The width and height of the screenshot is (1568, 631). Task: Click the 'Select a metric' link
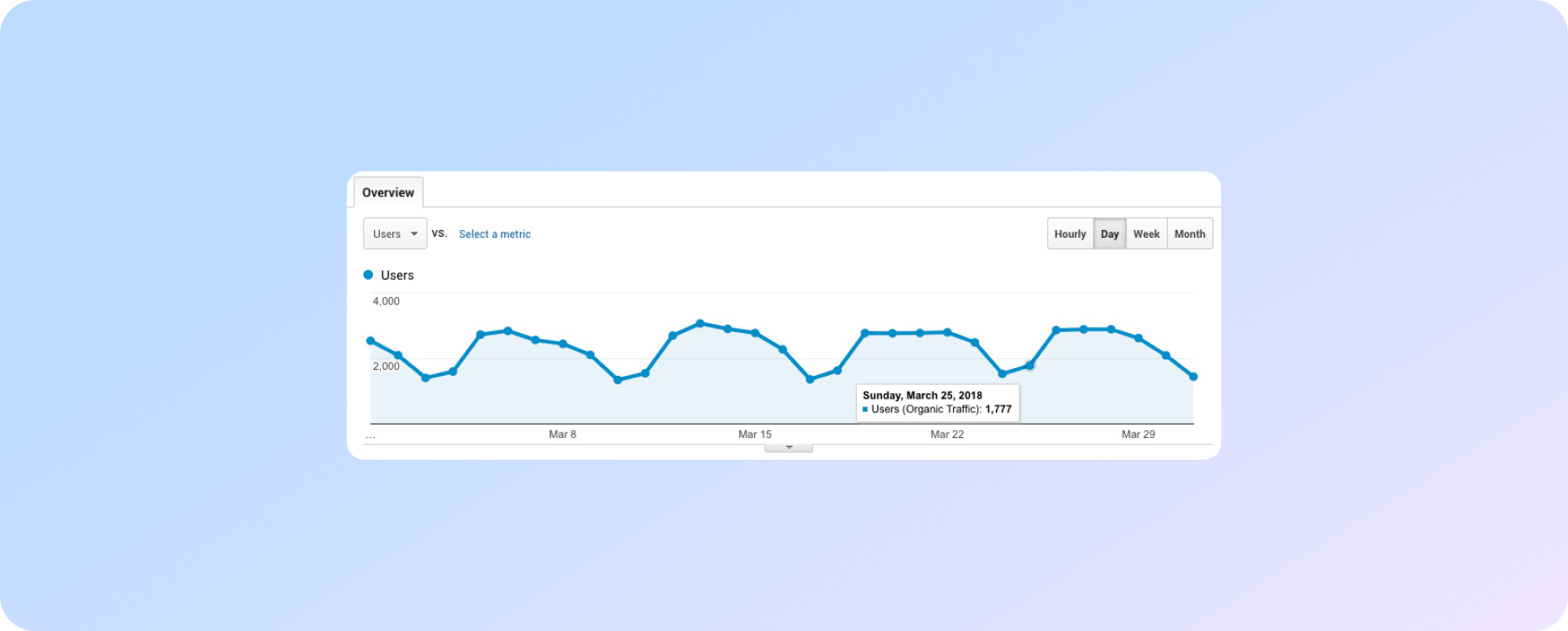tap(494, 234)
